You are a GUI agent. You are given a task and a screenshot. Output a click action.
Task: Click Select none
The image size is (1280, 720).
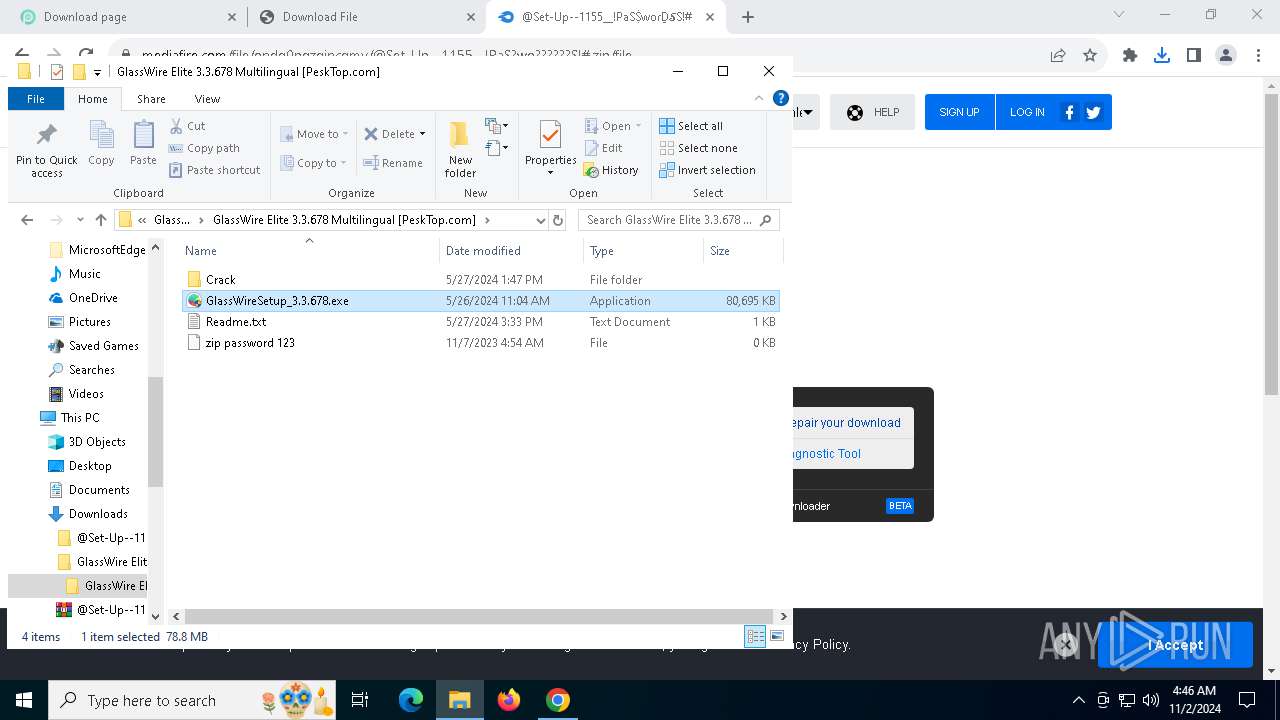(698, 148)
